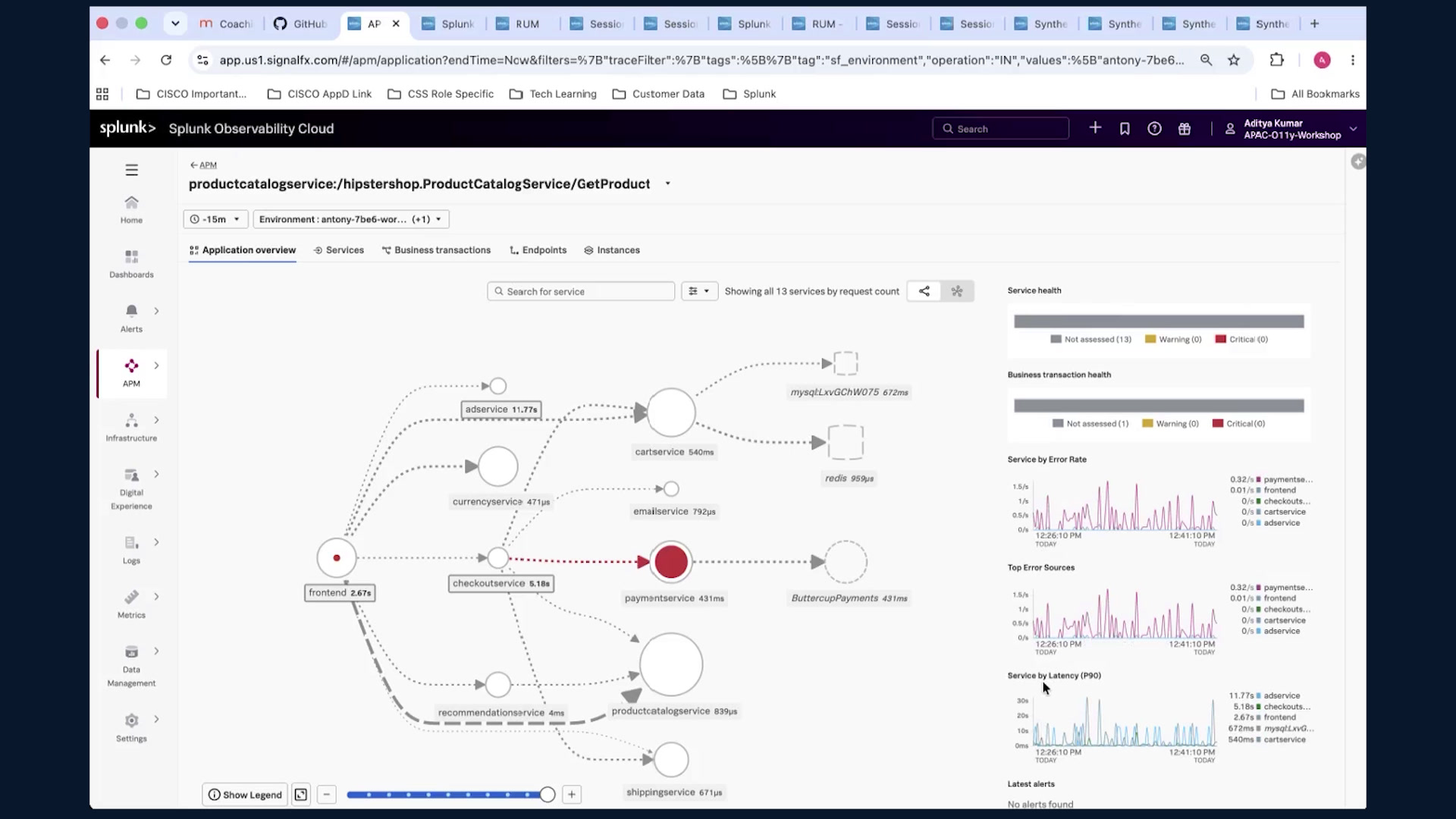Switch to the hierarchical map layout toggle
The height and width of the screenshot is (819, 1456).
(924, 291)
